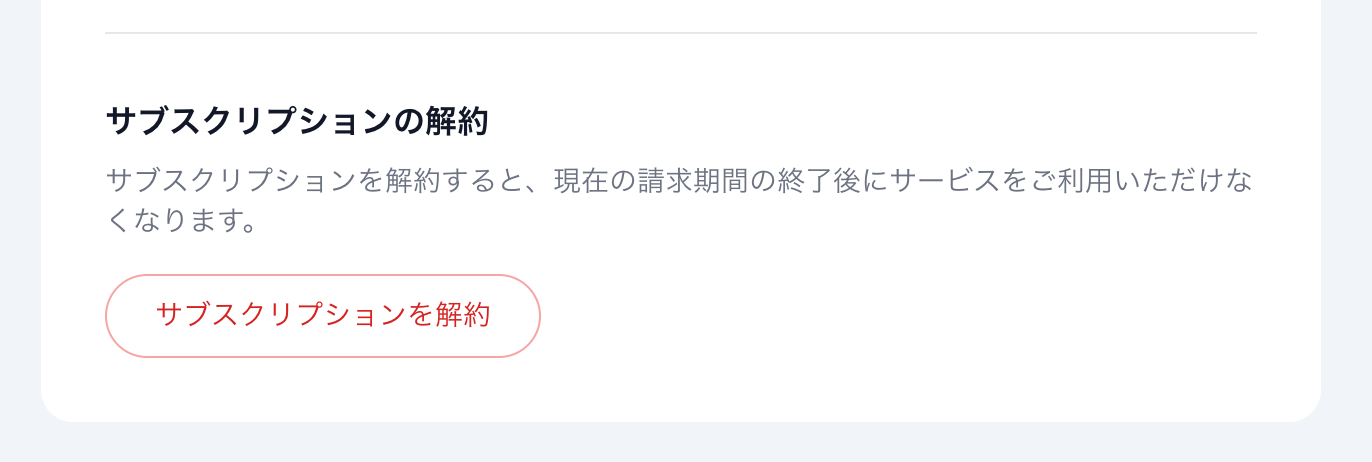Click the gray margin left of the white card
Screen dimensions: 1372x462
[20, 200]
